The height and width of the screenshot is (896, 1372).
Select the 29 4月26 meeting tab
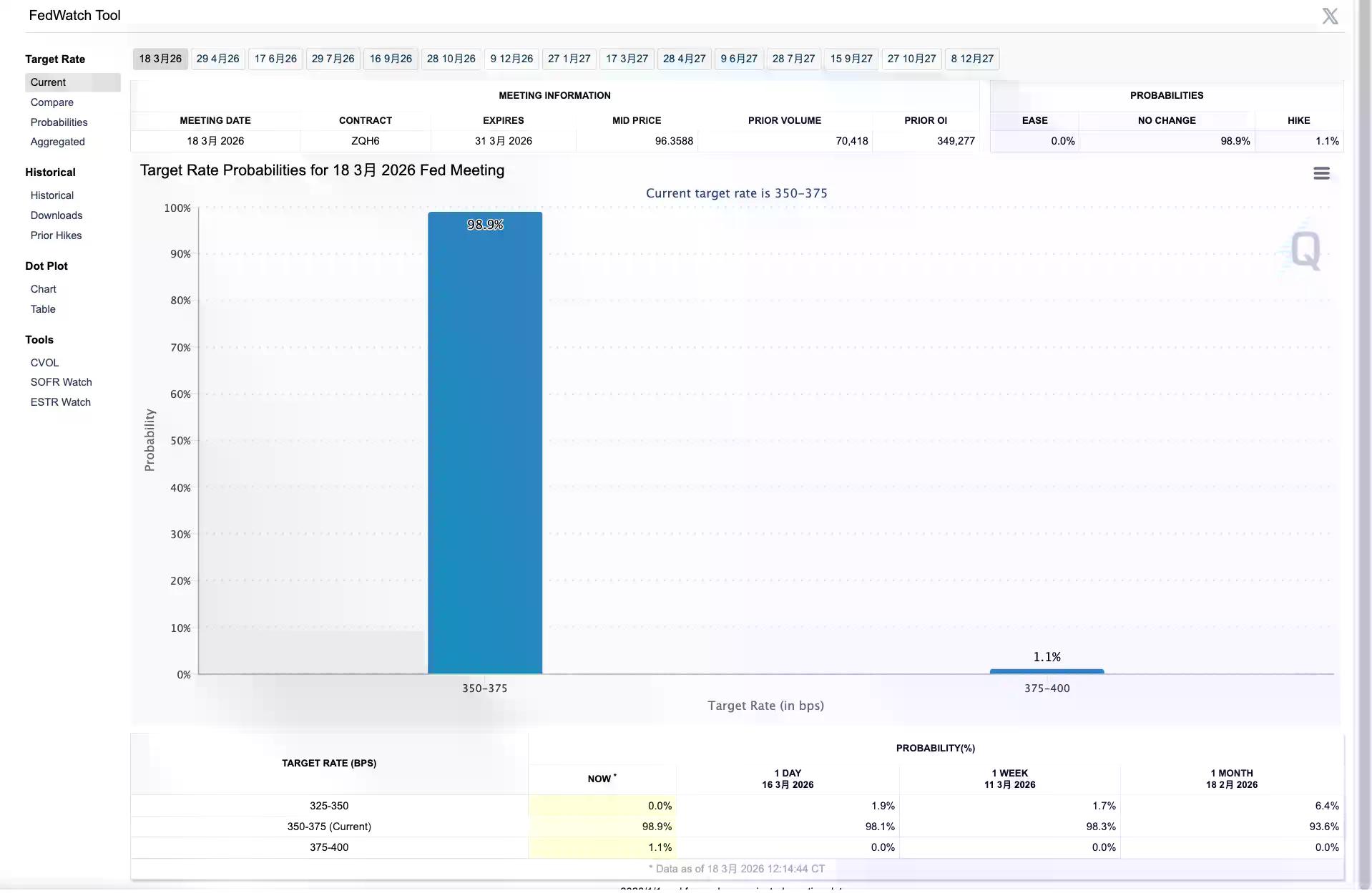coord(217,59)
